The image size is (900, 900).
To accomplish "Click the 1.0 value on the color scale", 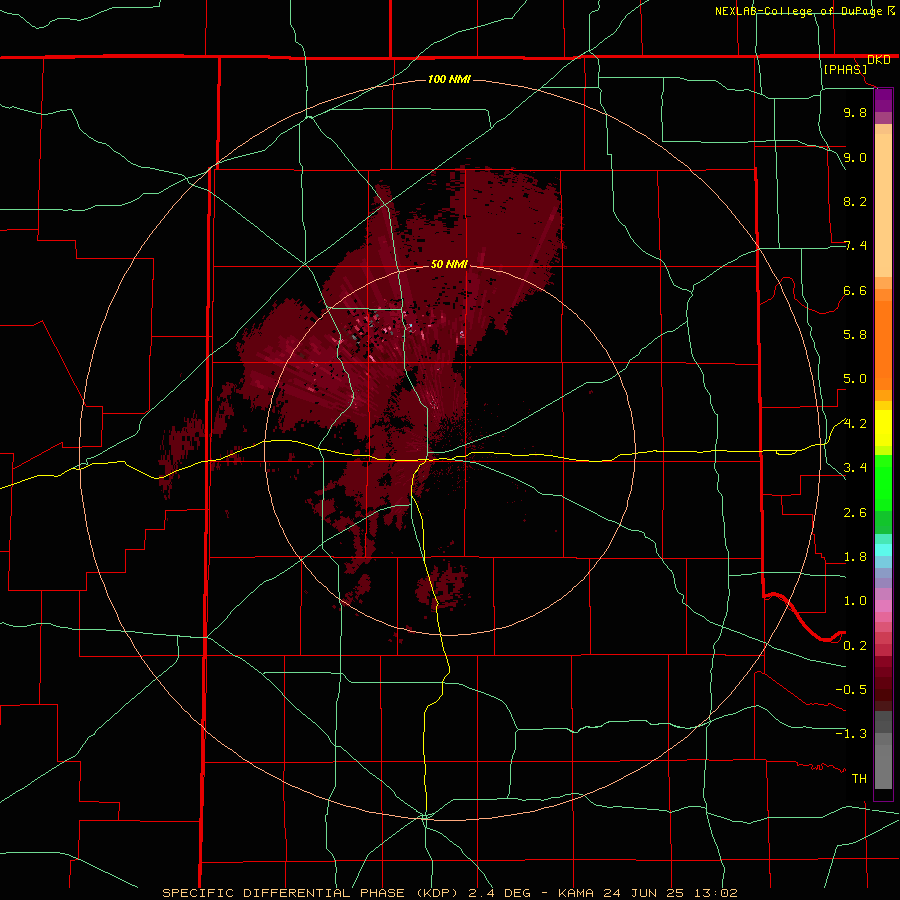I will 855,601.
